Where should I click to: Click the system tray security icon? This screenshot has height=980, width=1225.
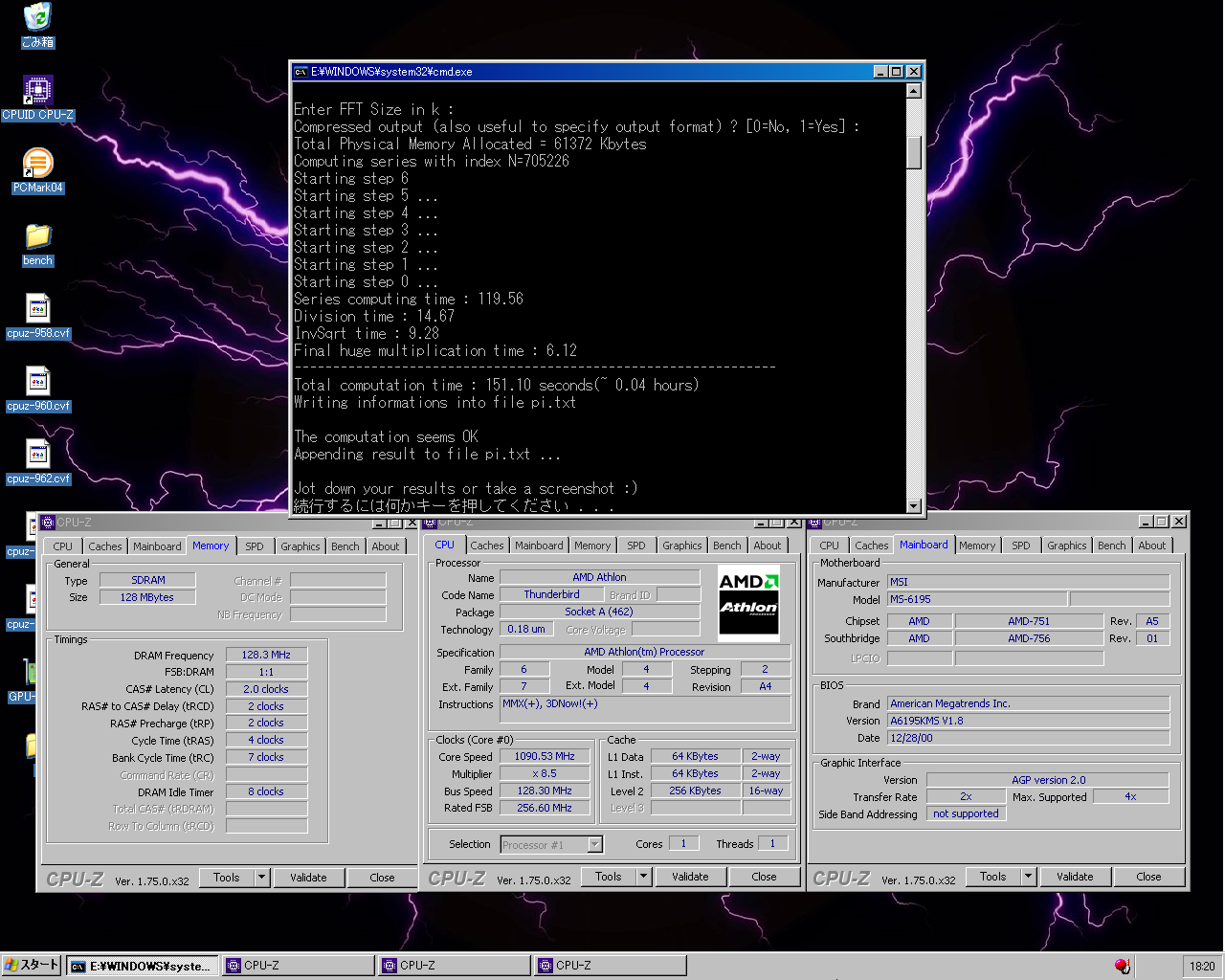coord(1122,966)
